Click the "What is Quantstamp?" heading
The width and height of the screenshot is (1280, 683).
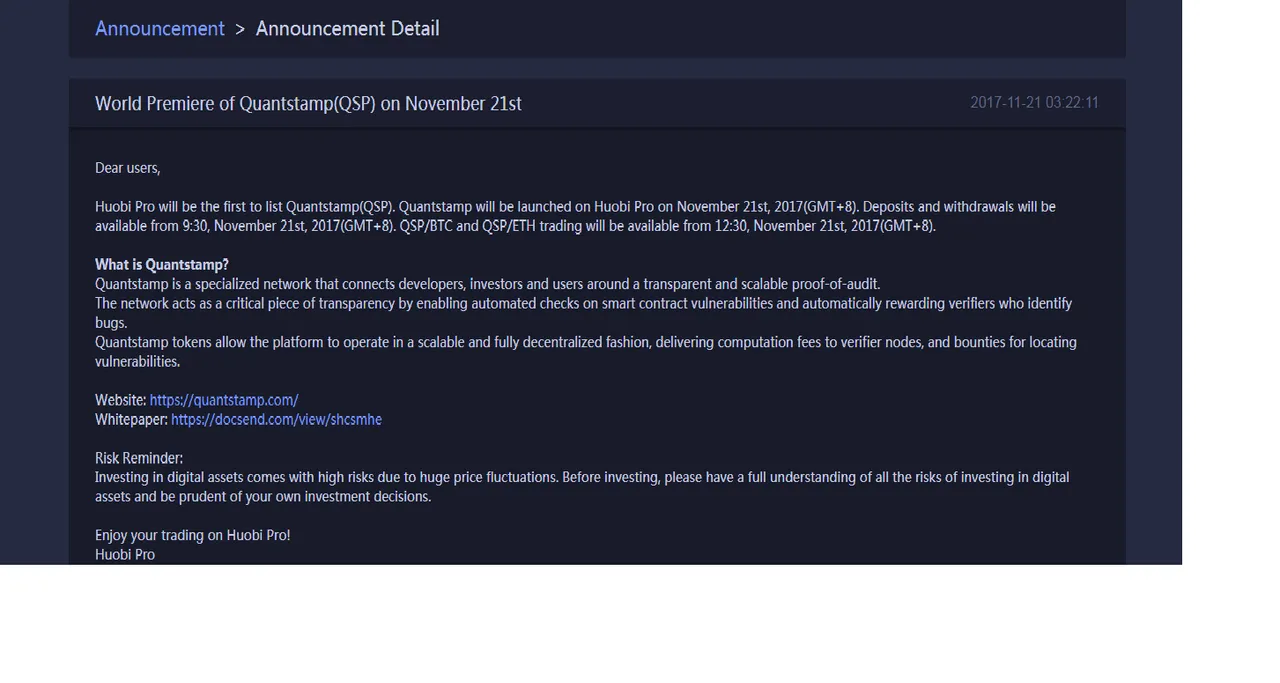point(162,265)
